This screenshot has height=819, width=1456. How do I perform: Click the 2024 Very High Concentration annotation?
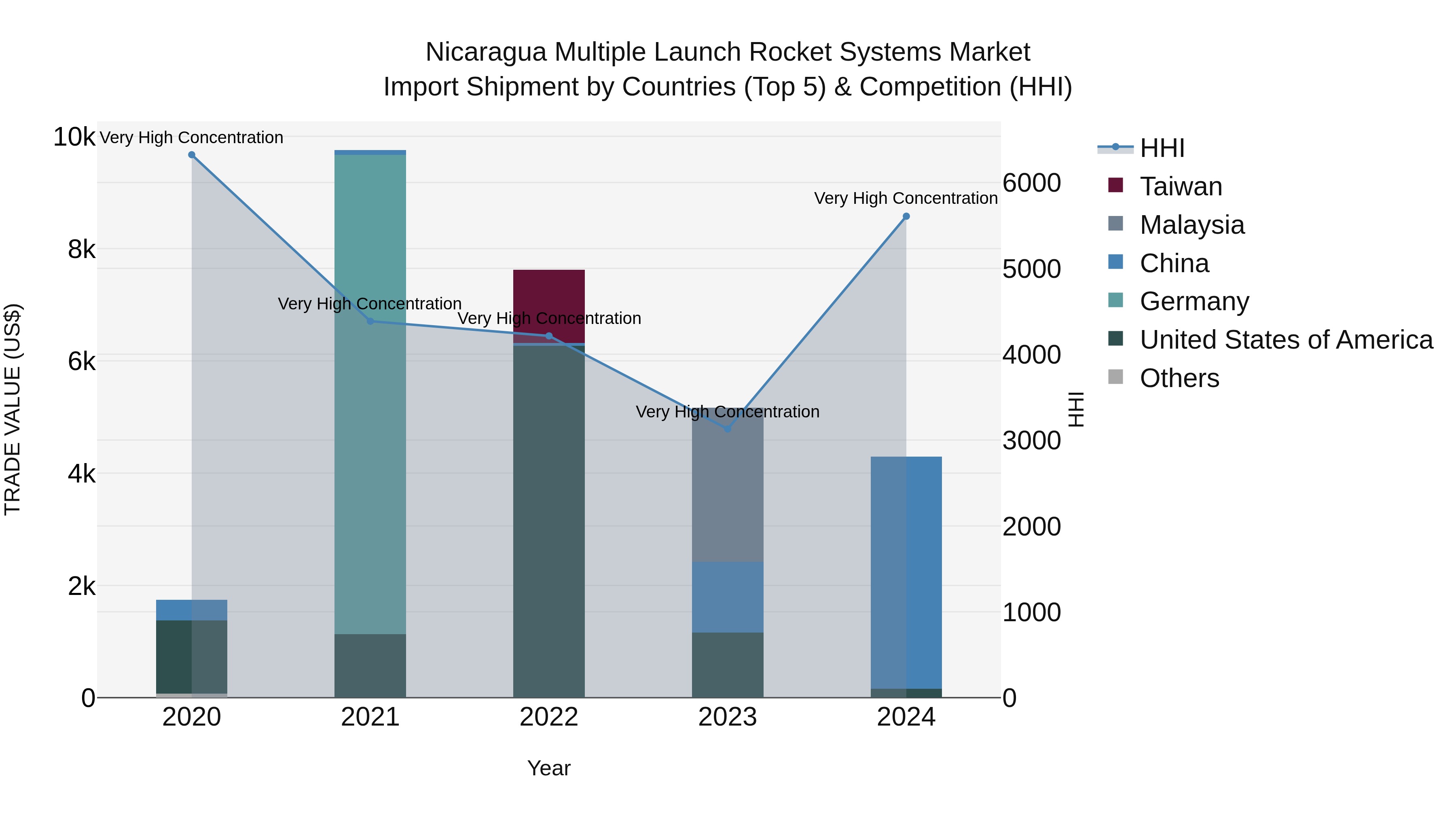[x=906, y=199]
